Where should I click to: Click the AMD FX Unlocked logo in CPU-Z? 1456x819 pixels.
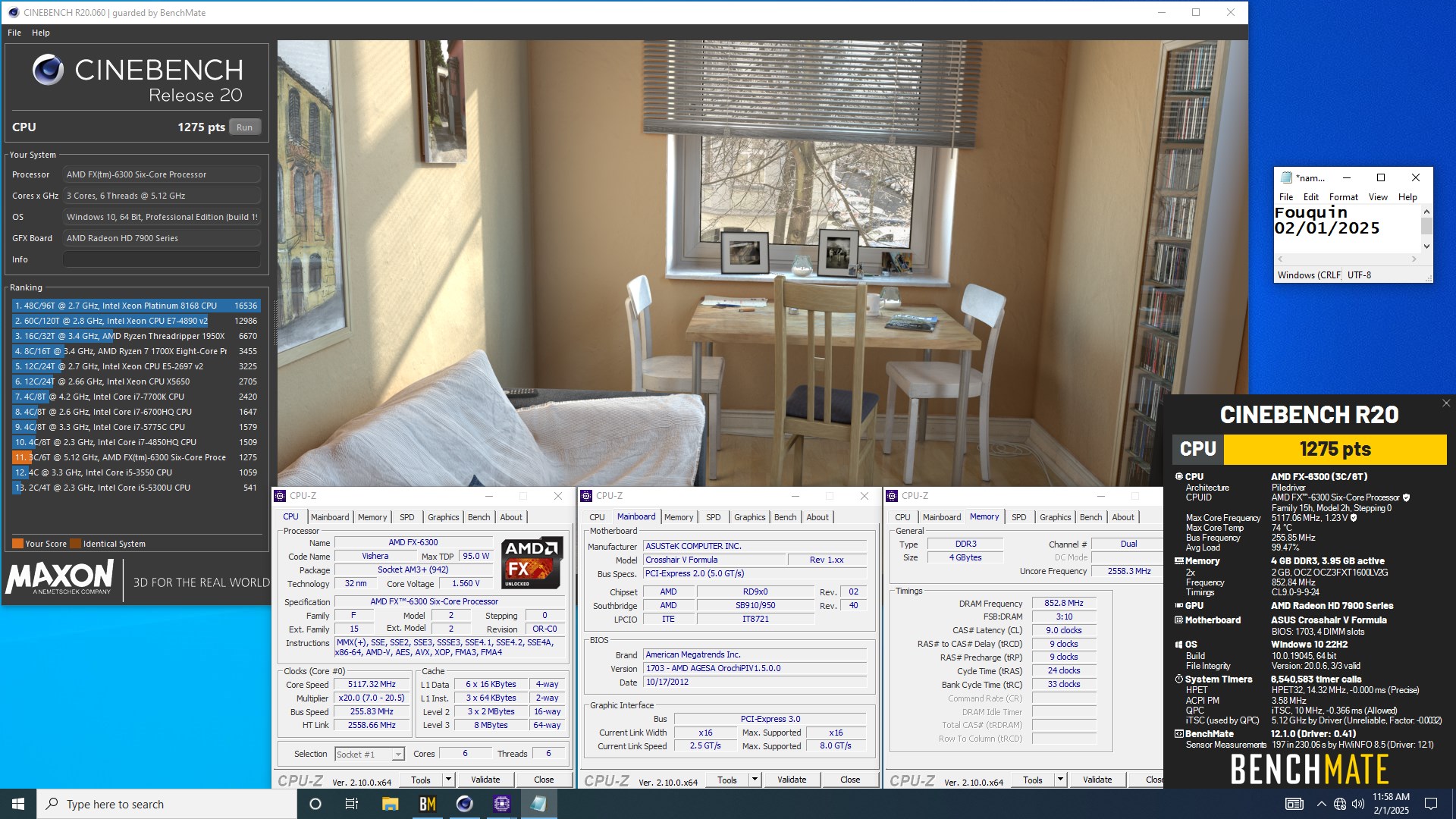[x=532, y=563]
